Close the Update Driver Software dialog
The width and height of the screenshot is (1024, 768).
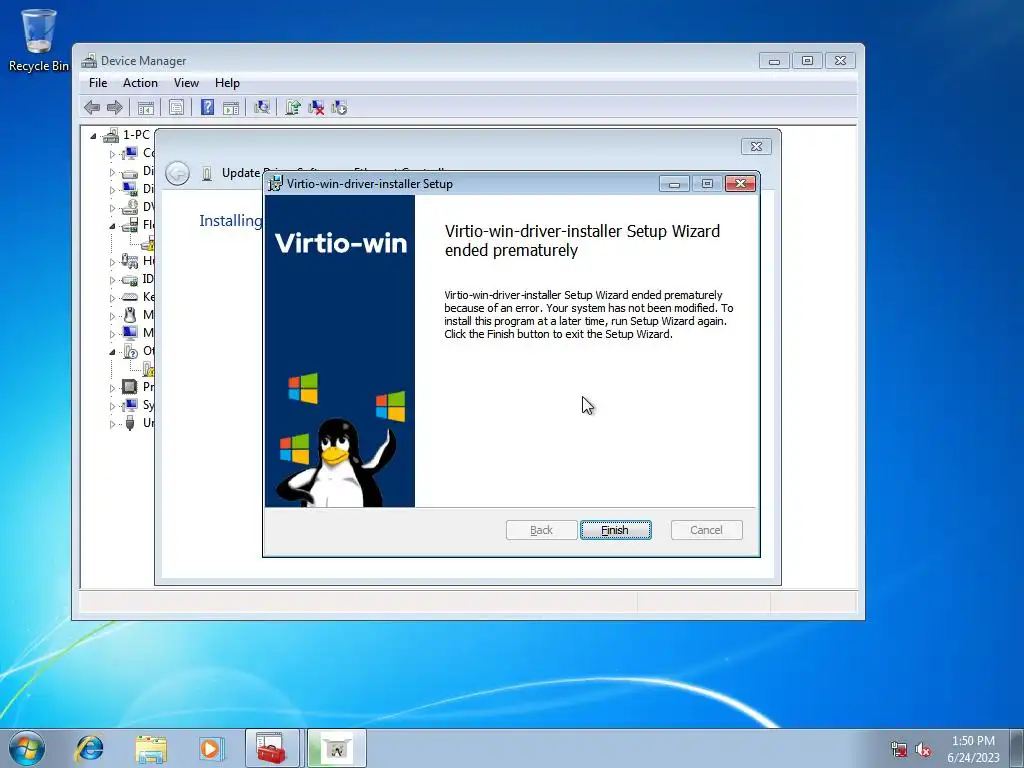(x=756, y=146)
